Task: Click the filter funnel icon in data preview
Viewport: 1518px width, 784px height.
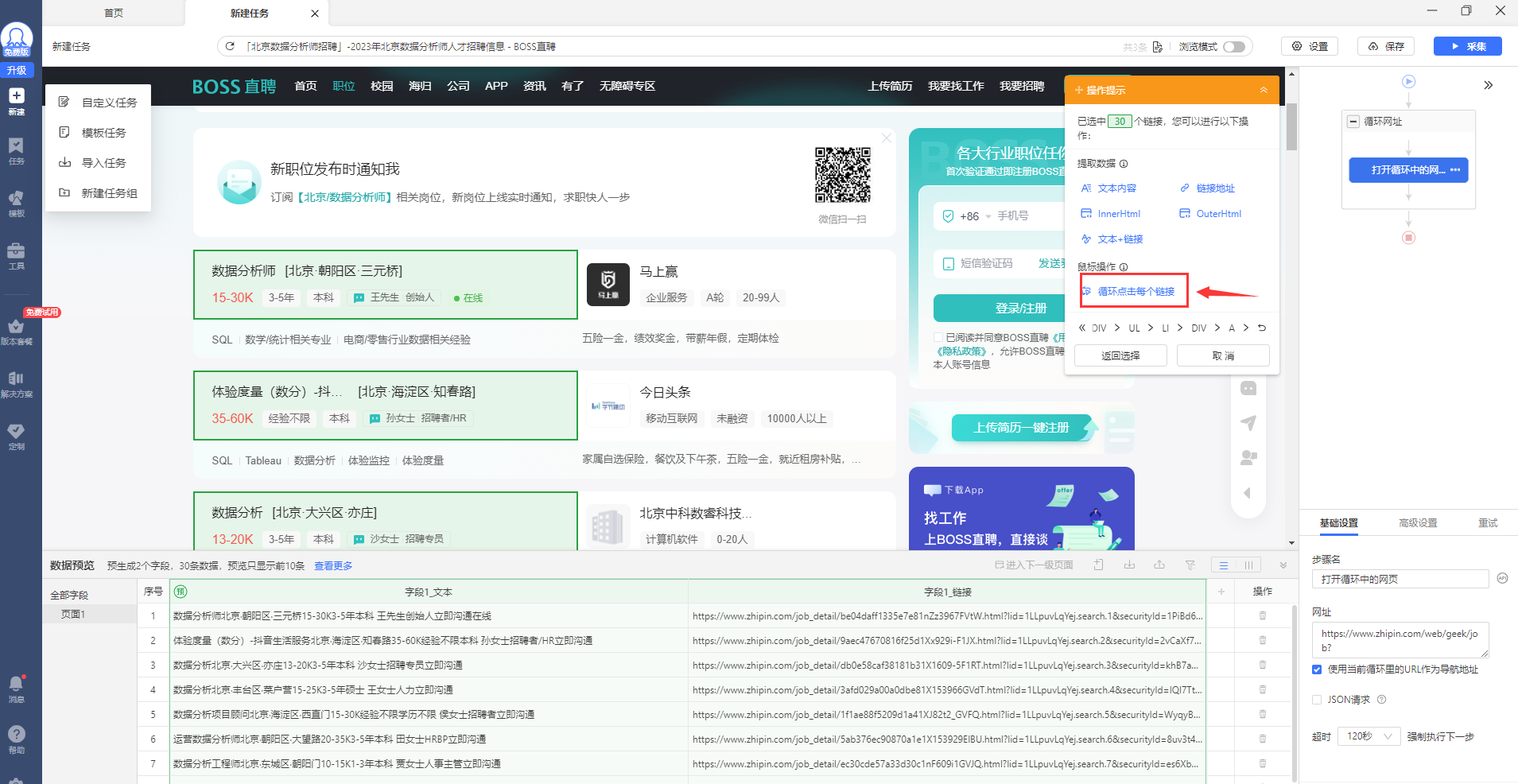Action: (x=1190, y=565)
